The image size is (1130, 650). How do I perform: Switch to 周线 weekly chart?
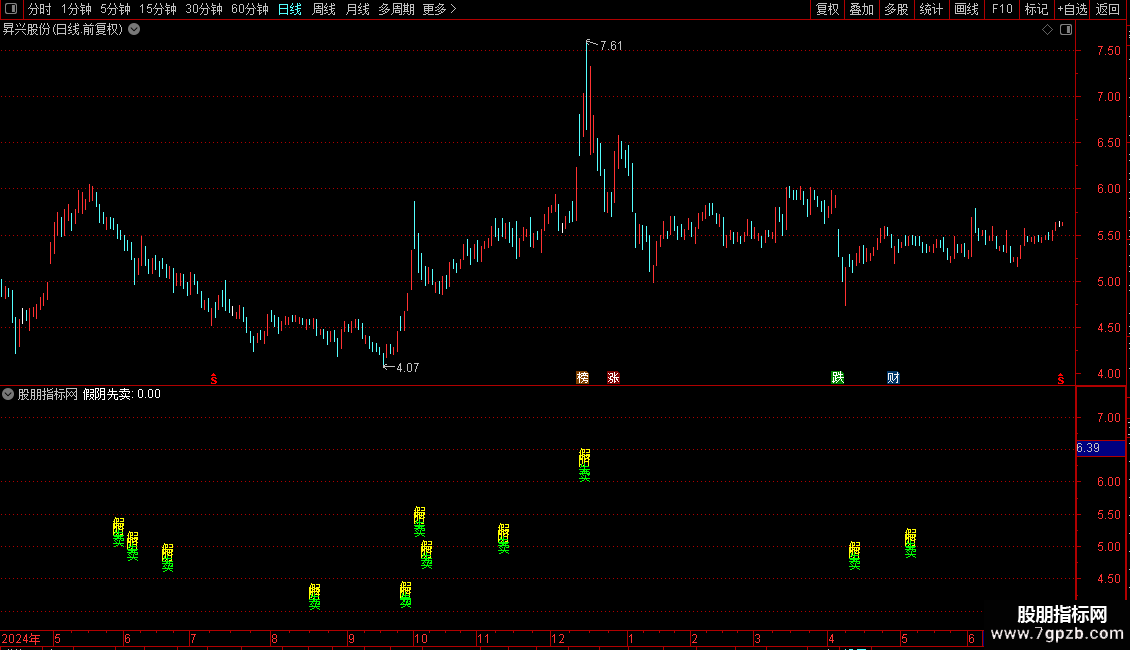[x=324, y=9]
